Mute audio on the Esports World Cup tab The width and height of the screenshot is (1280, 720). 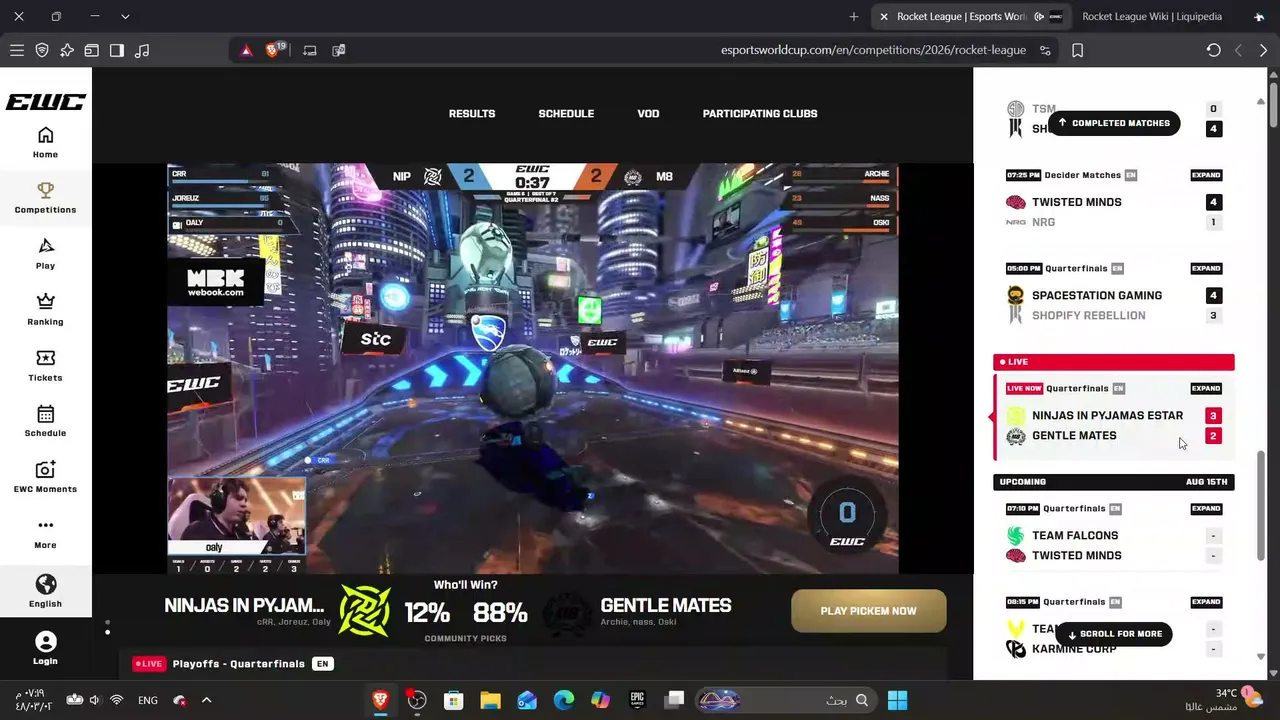pos(1039,17)
